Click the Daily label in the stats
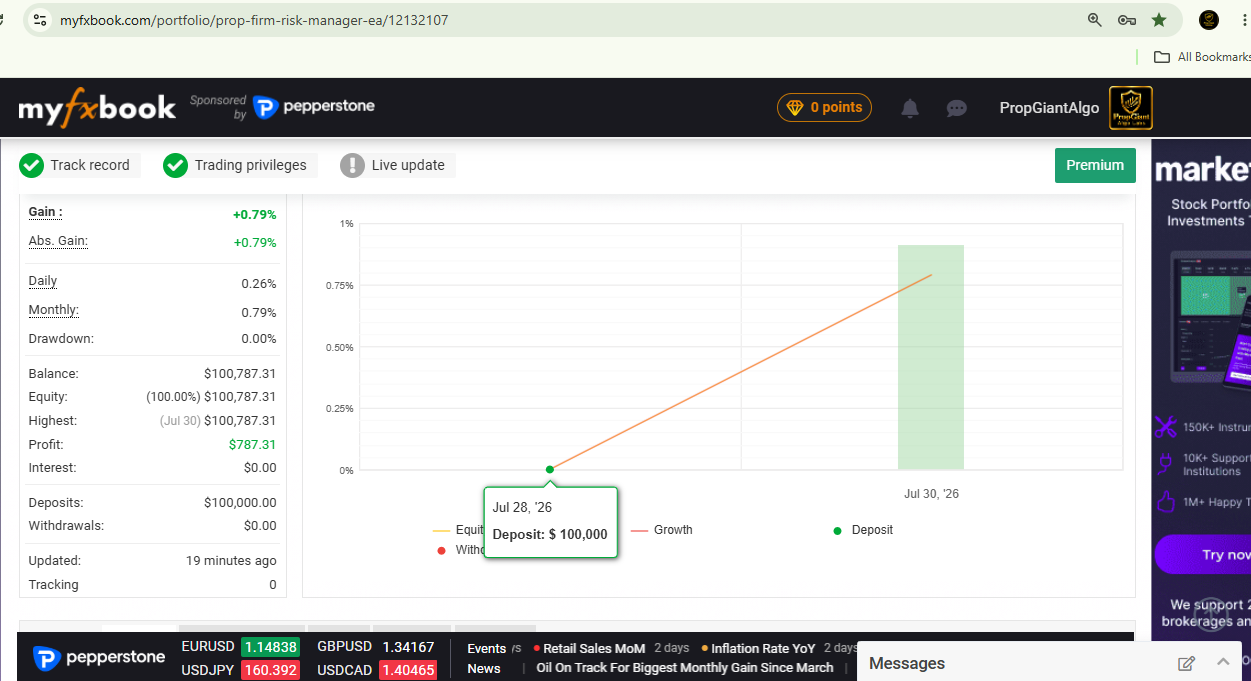This screenshot has width=1251, height=681. coord(43,281)
